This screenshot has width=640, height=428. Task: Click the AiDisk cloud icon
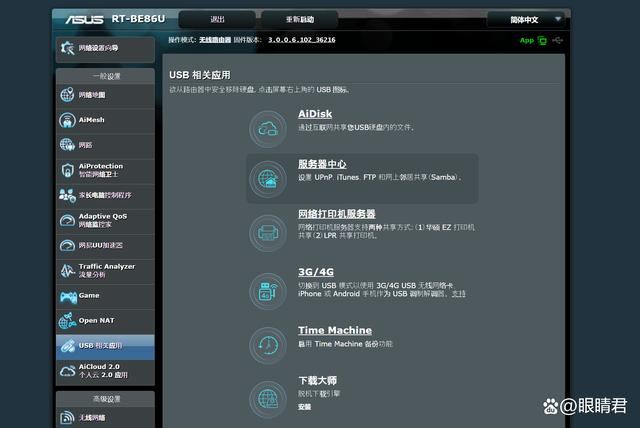click(268, 129)
